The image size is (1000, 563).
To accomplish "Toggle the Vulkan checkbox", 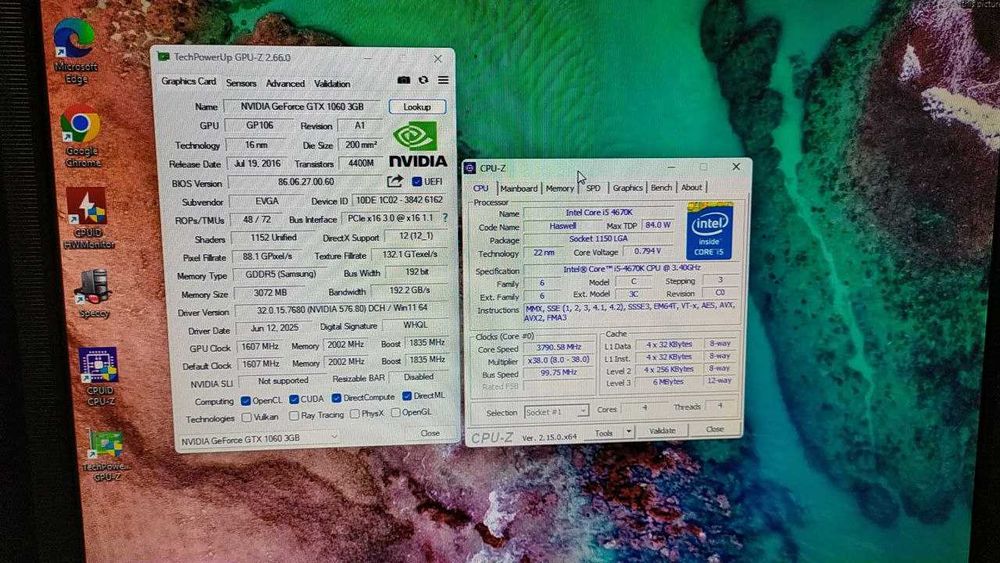I will (247, 417).
